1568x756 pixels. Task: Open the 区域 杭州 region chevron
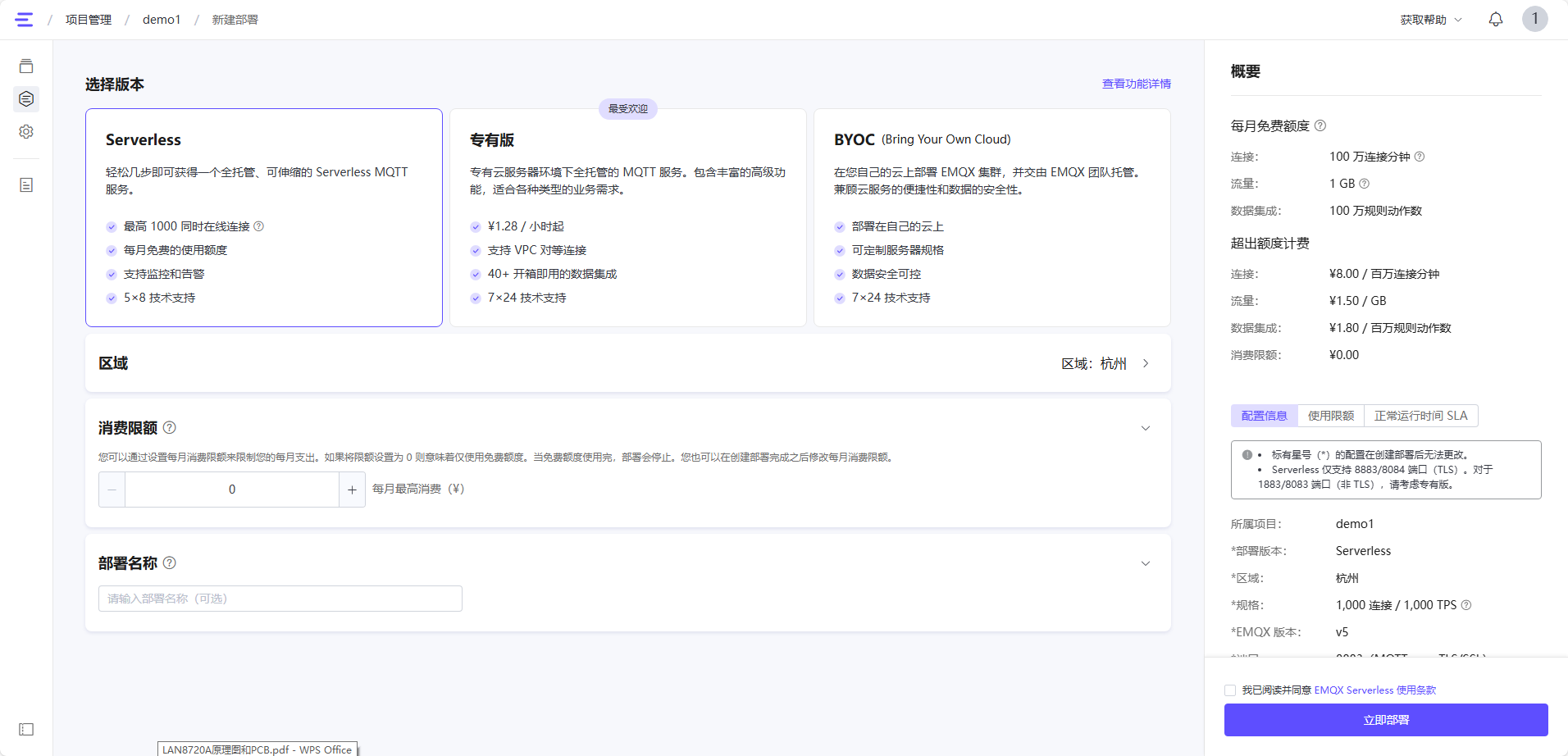[x=1146, y=363]
